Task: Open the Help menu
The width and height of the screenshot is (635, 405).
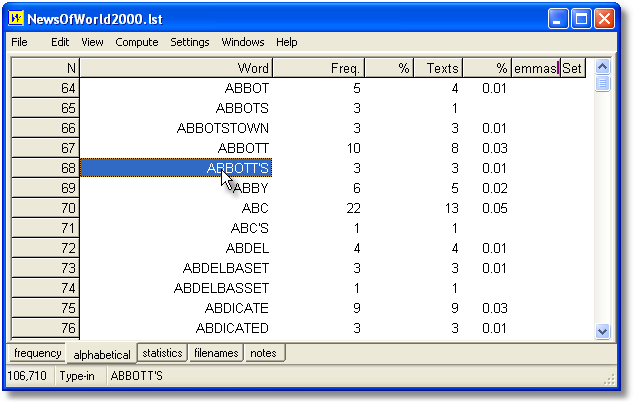Action: 287,42
